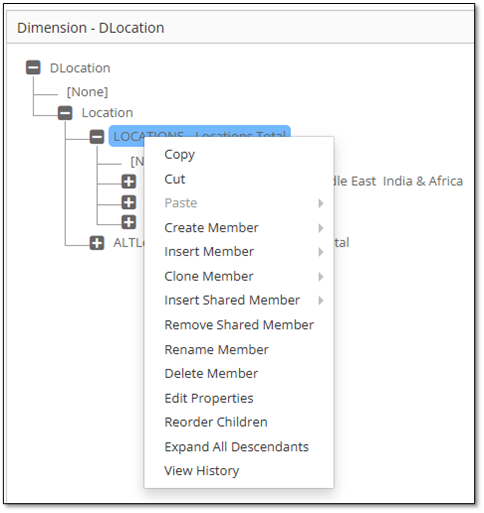Click the greyed-out Paste menu entry
Viewport: 484px width, 513px height.
pyautogui.click(x=239, y=203)
